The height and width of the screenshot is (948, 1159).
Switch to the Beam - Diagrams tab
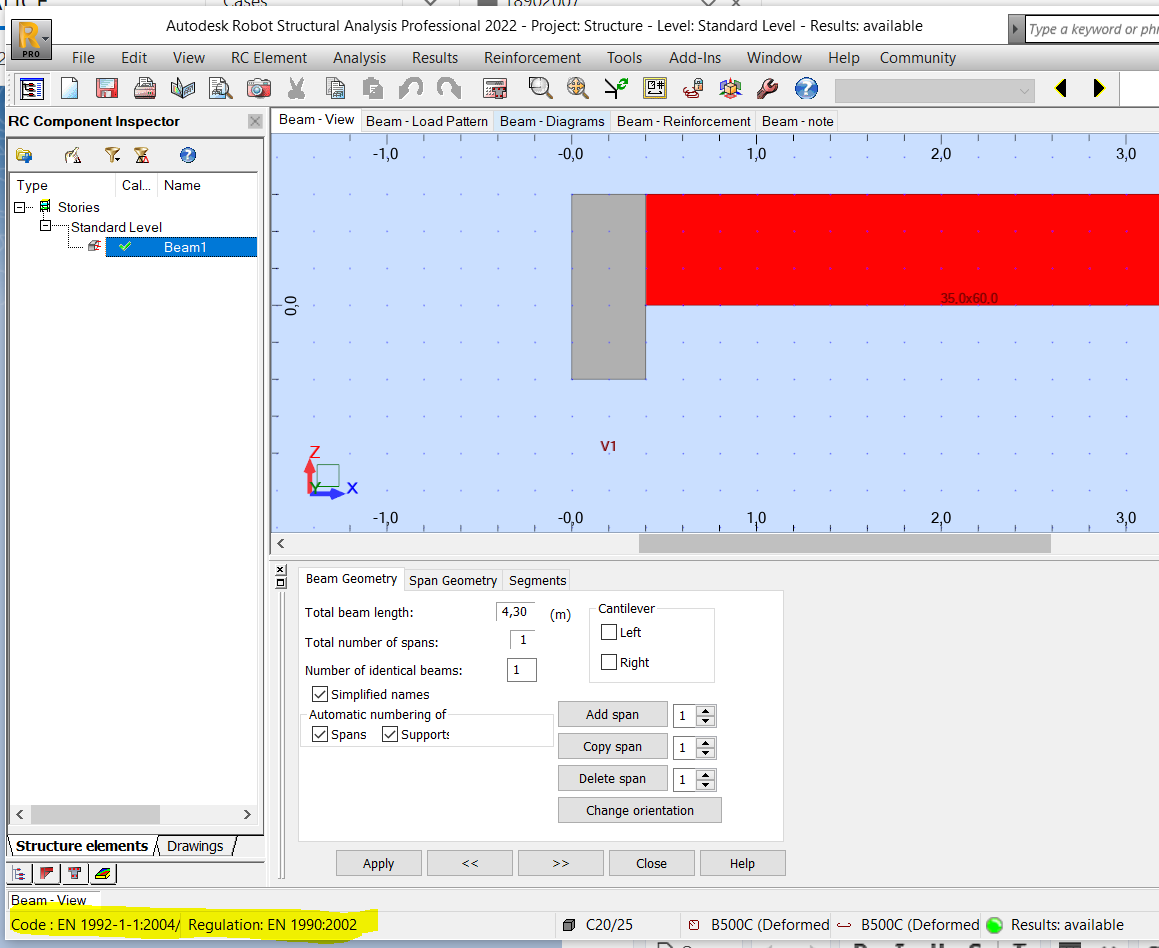tap(552, 121)
